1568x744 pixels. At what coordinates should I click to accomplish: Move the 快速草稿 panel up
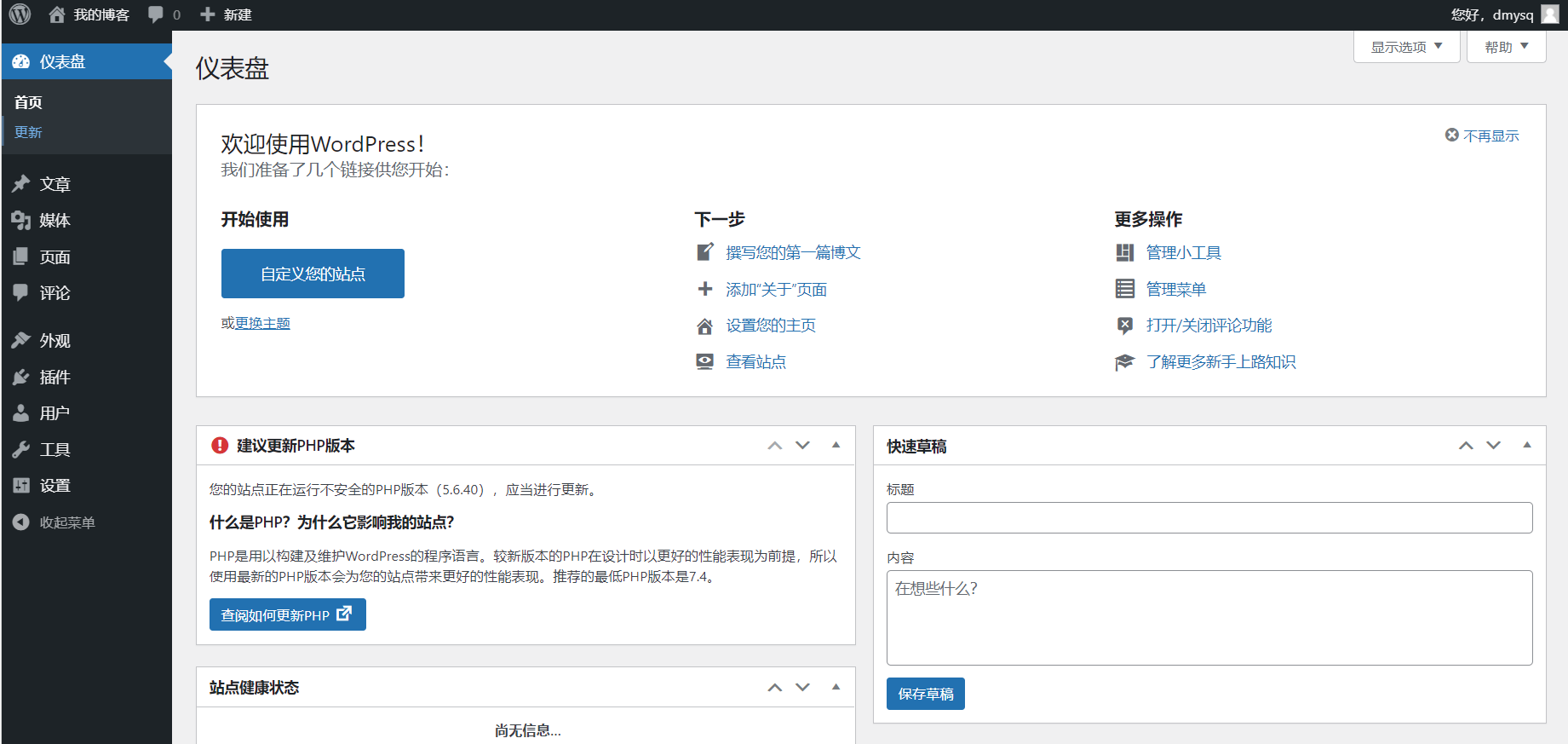1466,446
